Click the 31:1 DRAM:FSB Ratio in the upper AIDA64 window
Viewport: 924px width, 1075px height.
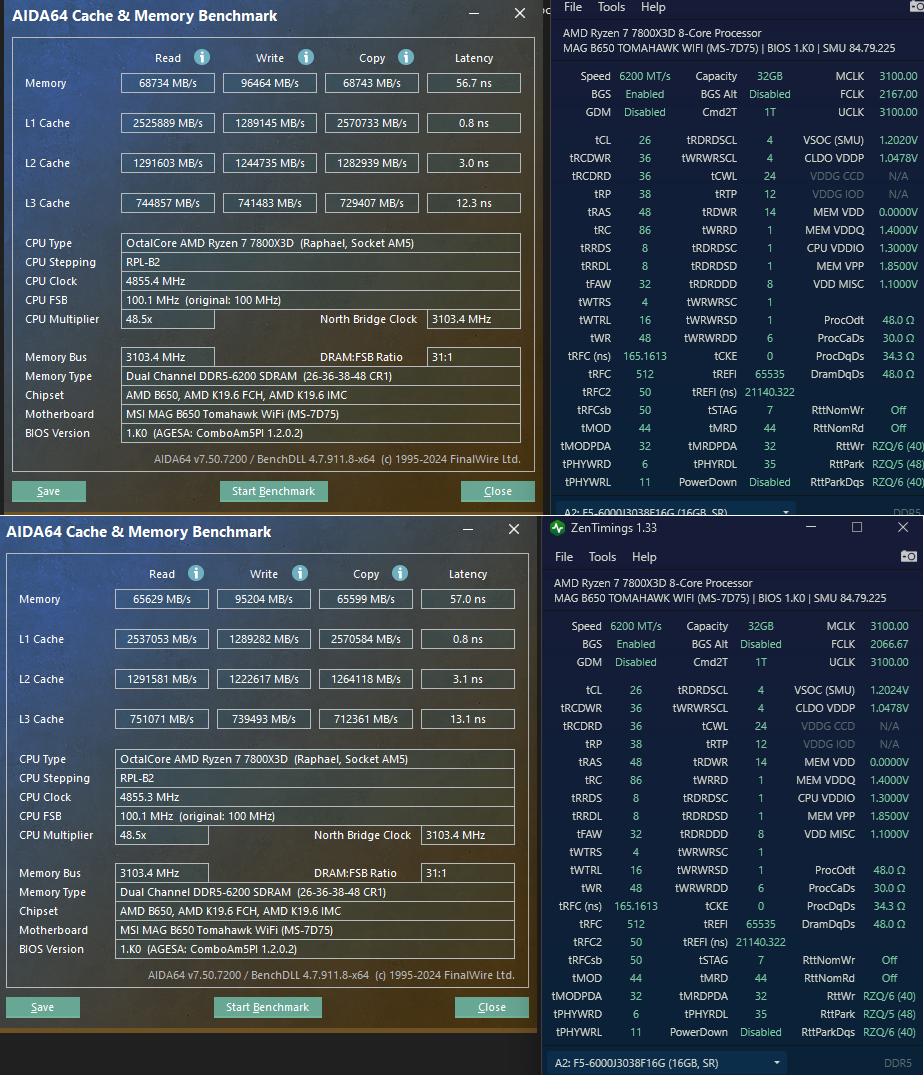(474, 357)
